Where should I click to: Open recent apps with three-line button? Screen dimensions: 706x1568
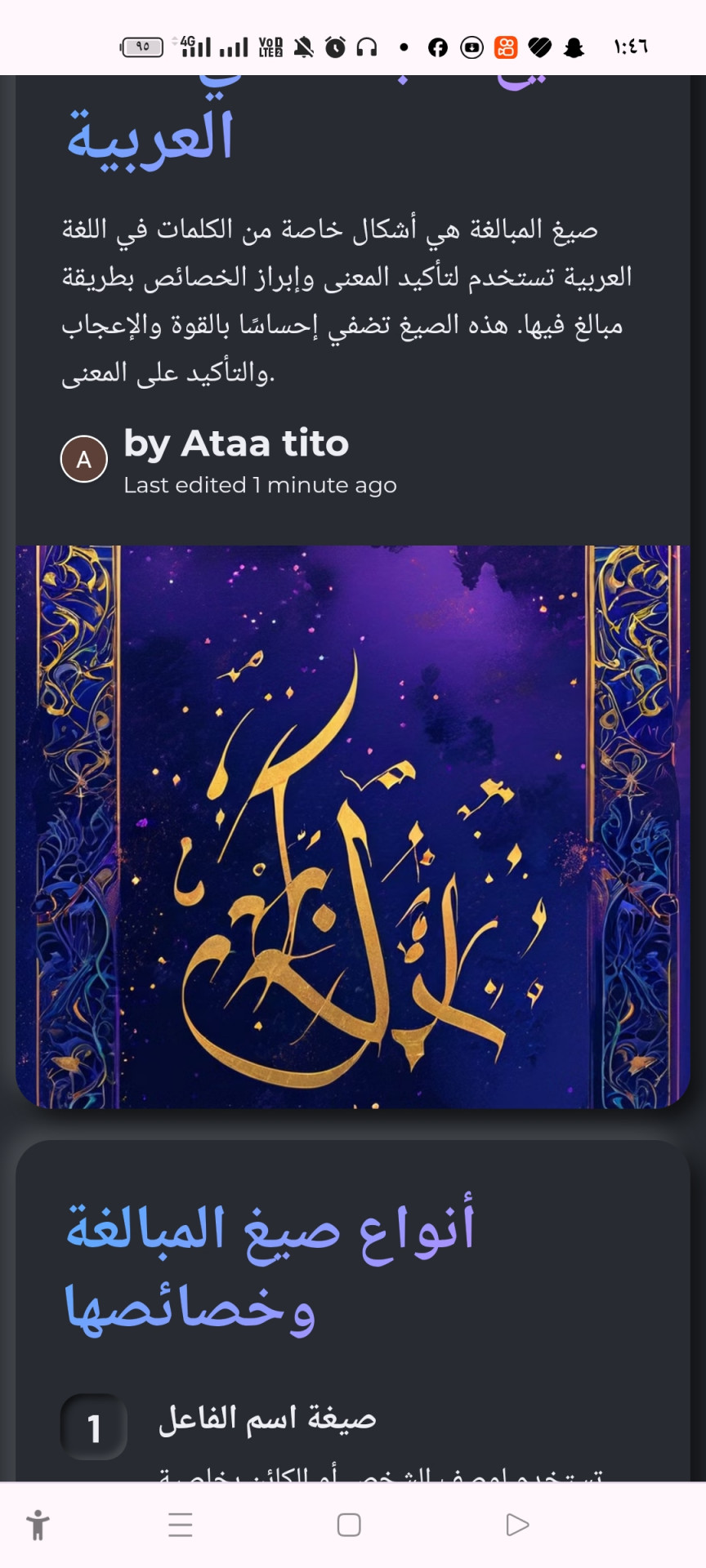180,1525
